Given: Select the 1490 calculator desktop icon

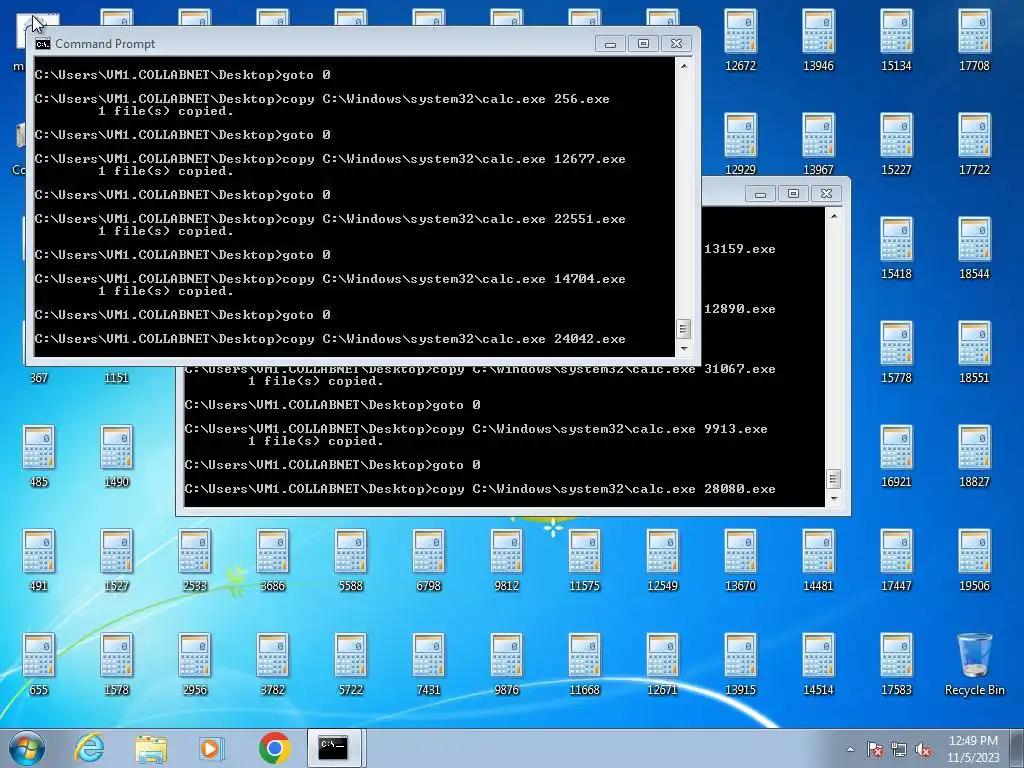Looking at the screenshot, I should click(116, 456).
